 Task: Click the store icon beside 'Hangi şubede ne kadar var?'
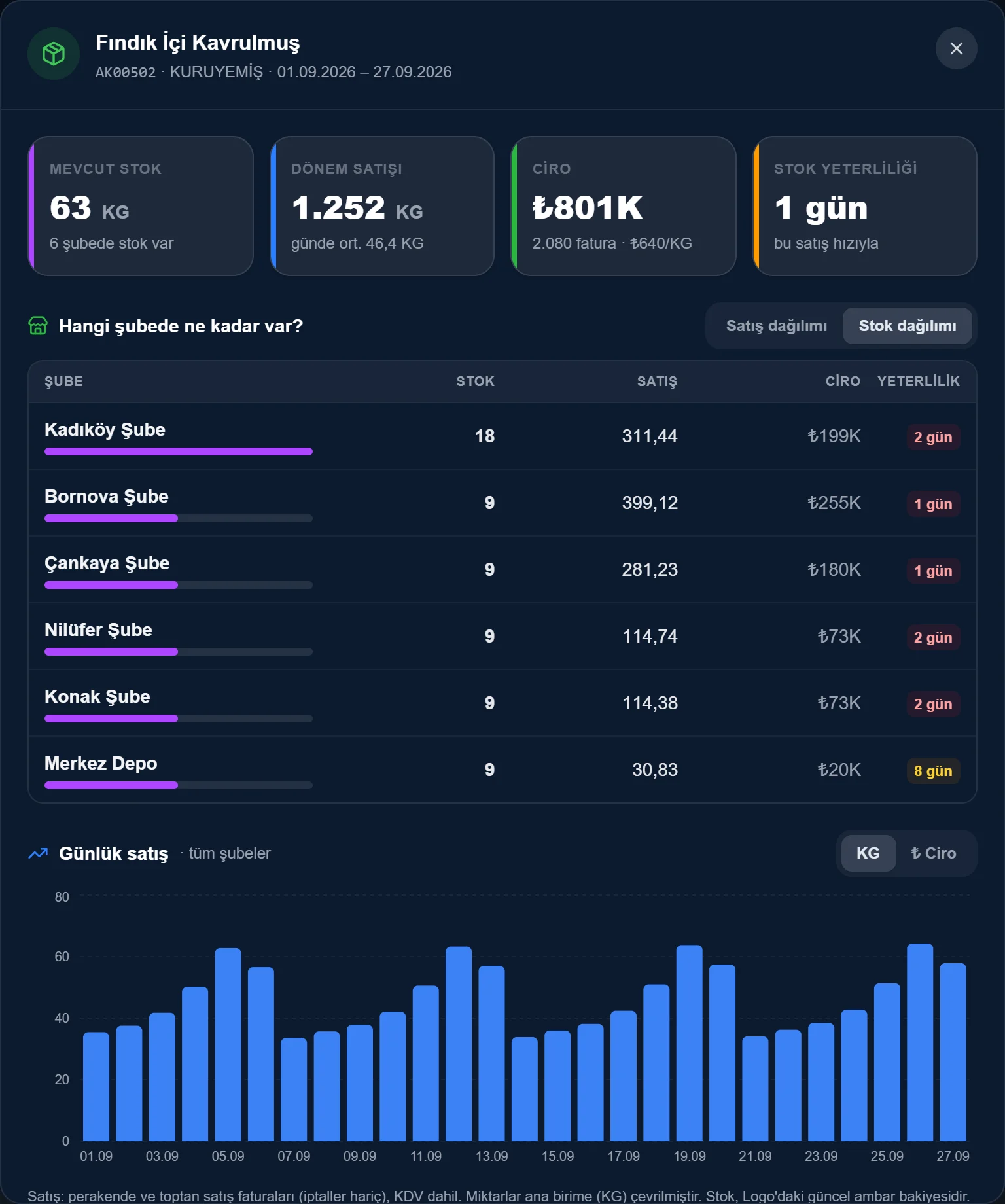pos(38,326)
